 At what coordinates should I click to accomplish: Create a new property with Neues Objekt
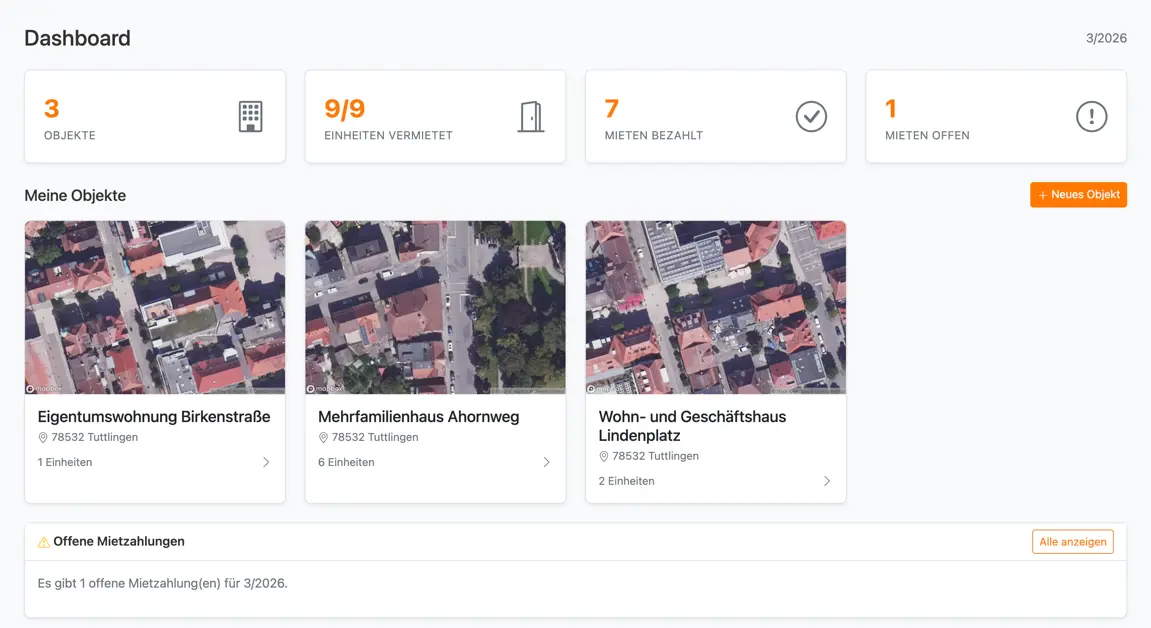(1078, 194)
